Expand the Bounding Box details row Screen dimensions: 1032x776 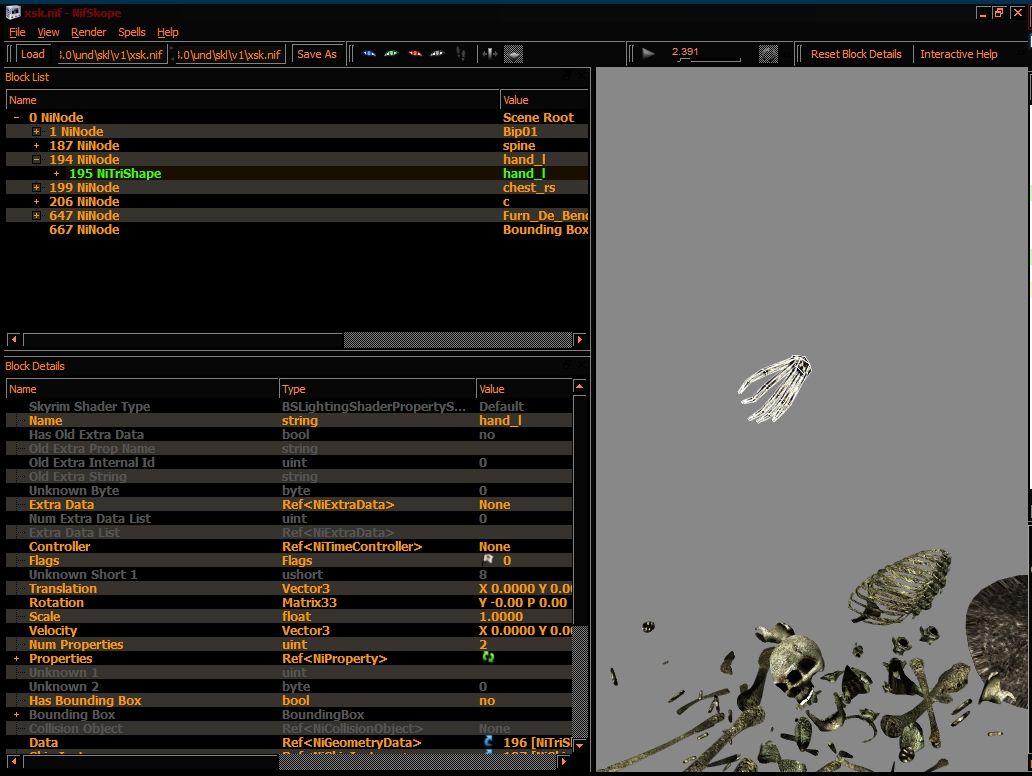16,714
